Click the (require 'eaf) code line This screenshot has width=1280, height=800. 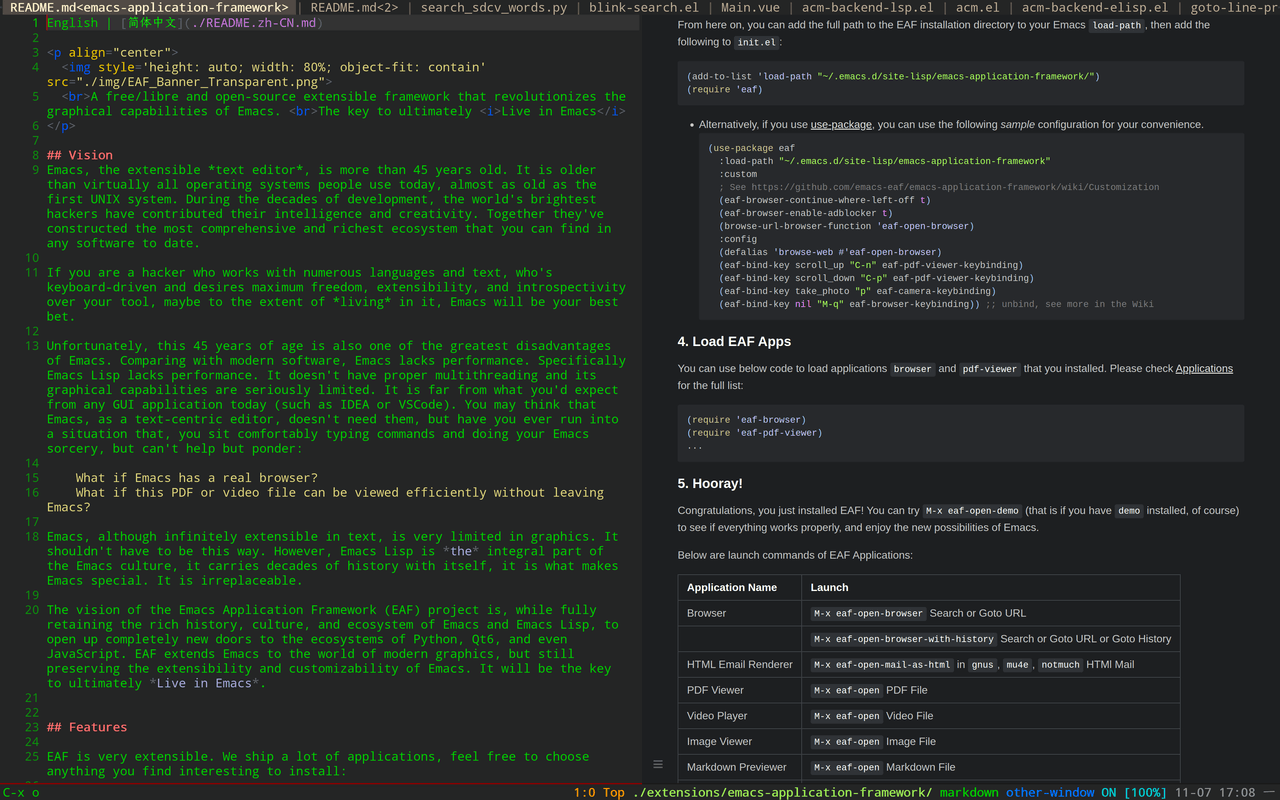point(725,89)
